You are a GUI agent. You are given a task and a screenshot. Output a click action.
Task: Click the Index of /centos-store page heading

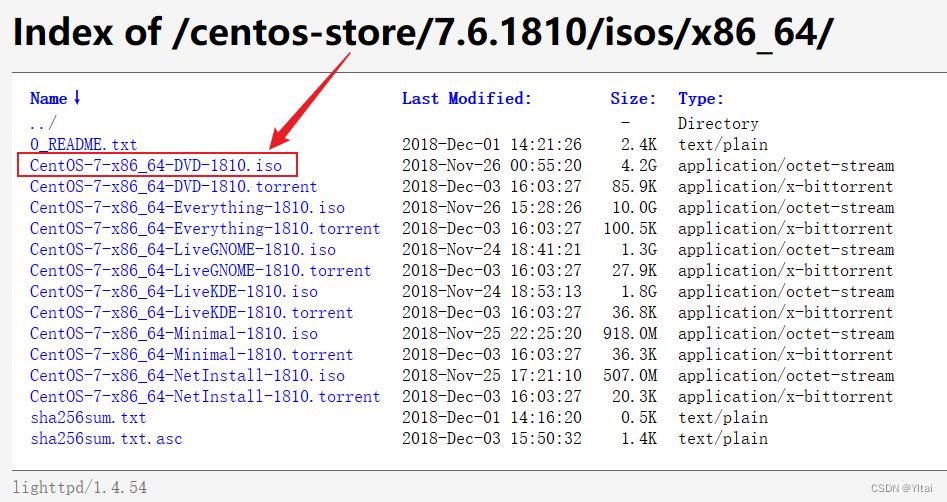(x=423, y=31)
